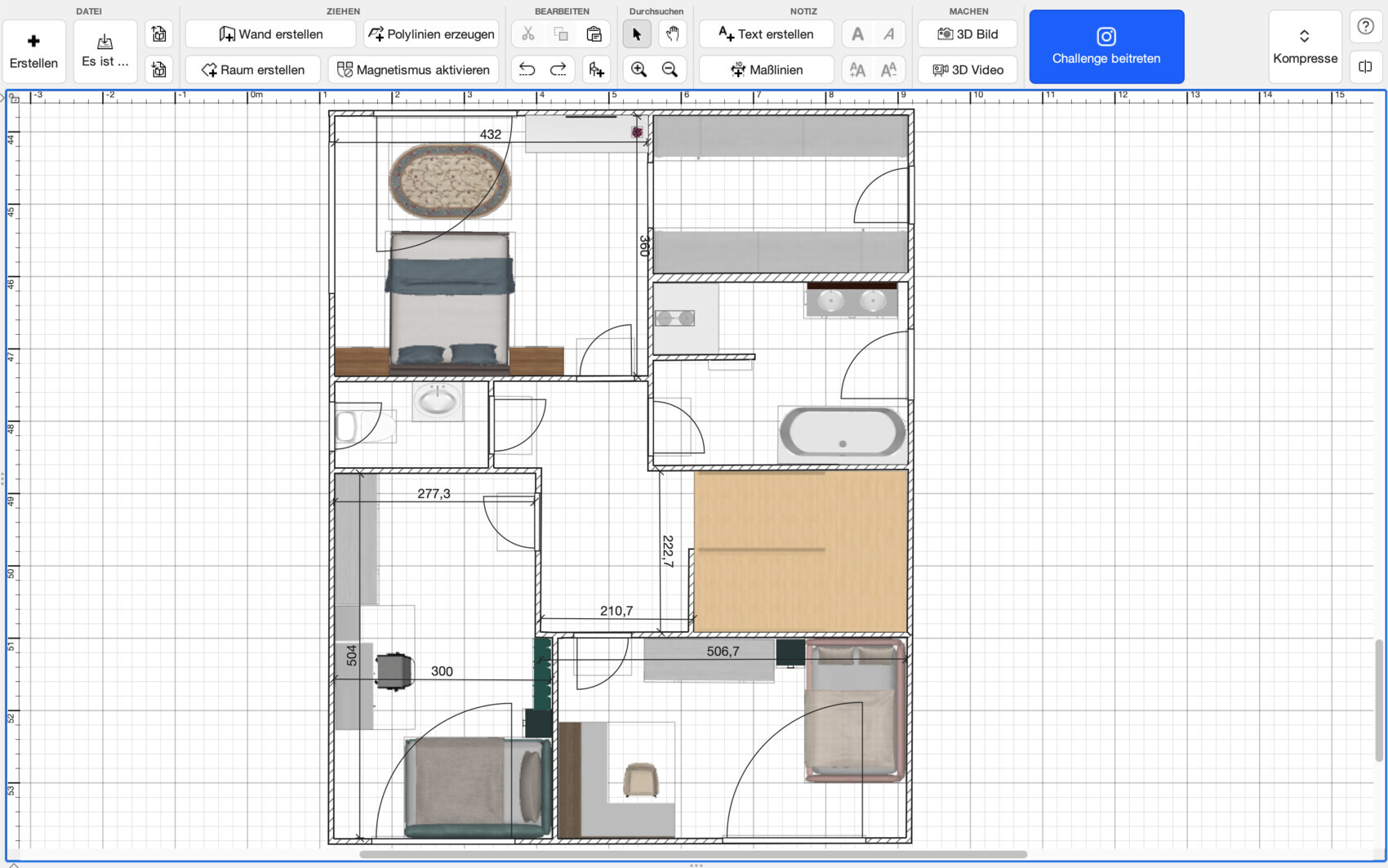
Task: Toggle Magnetismus aktivieren snapping
Action: point(413,70)
